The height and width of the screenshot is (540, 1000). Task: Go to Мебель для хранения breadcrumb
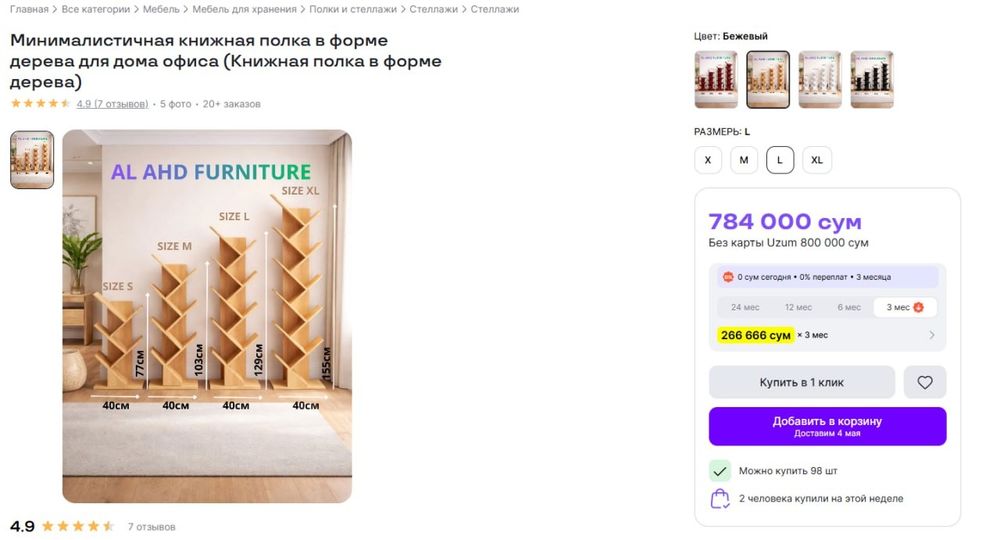pos(244,9)
